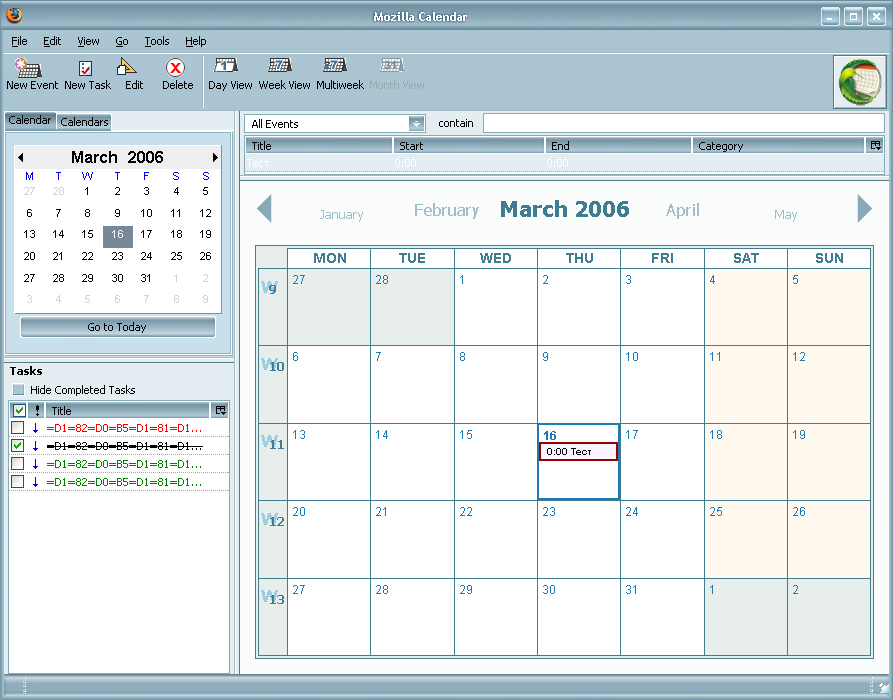Select the March 22 cell in the month grid

(495, 539)
